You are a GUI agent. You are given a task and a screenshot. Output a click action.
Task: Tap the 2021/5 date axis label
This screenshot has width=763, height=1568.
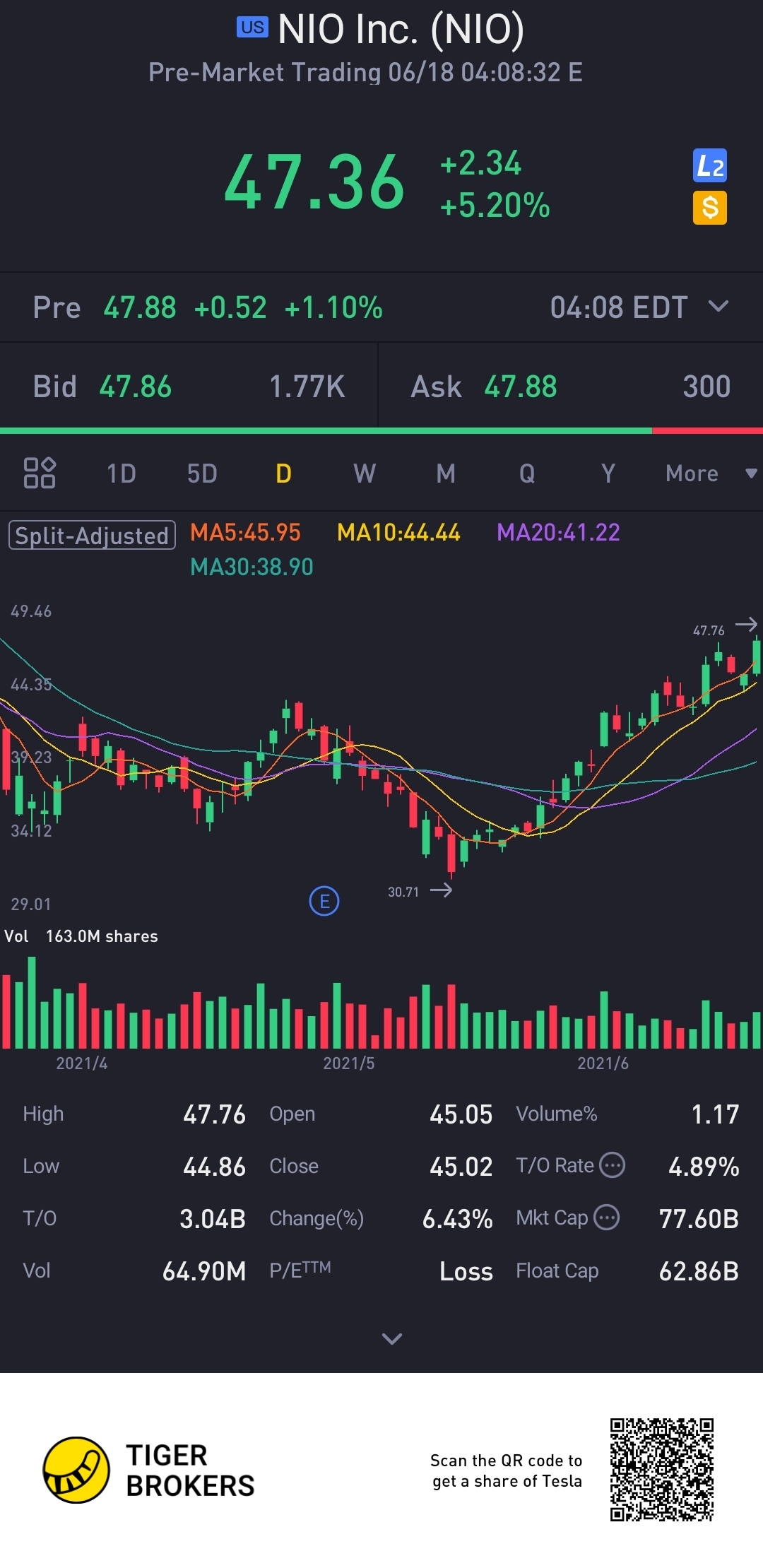(348, 1063)
